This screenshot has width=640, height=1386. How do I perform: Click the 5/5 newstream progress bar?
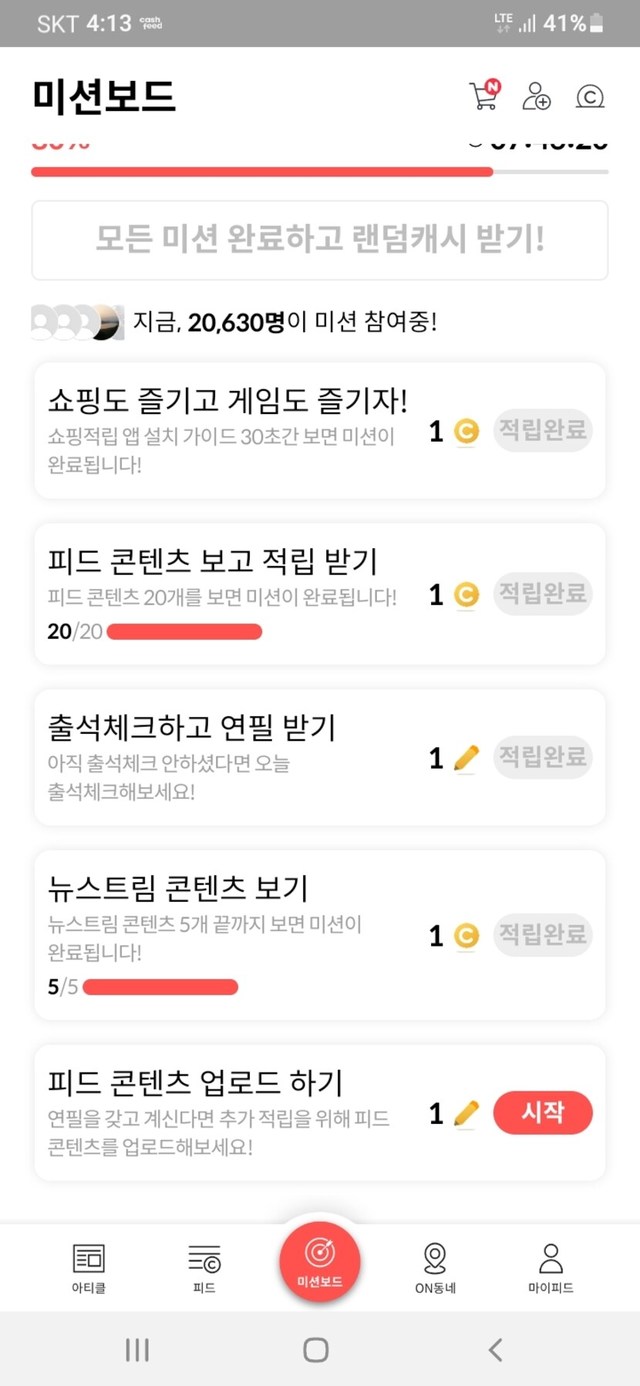coord(160,987)
